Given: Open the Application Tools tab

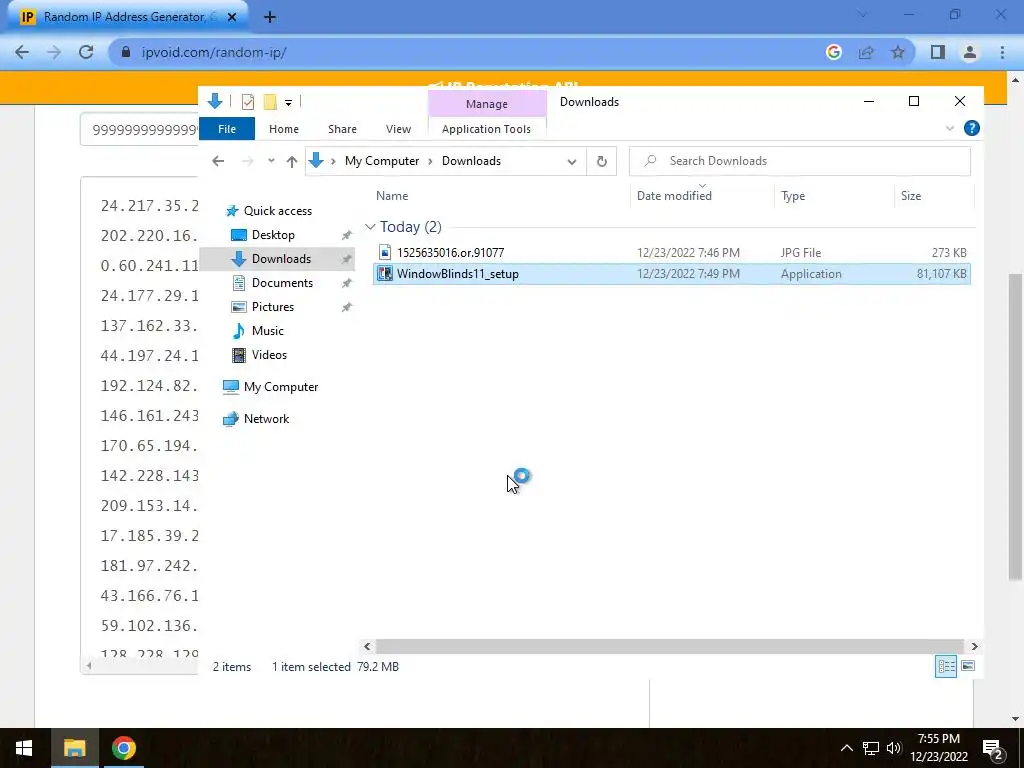Looking at the screenshot, I should click(487, 129).
